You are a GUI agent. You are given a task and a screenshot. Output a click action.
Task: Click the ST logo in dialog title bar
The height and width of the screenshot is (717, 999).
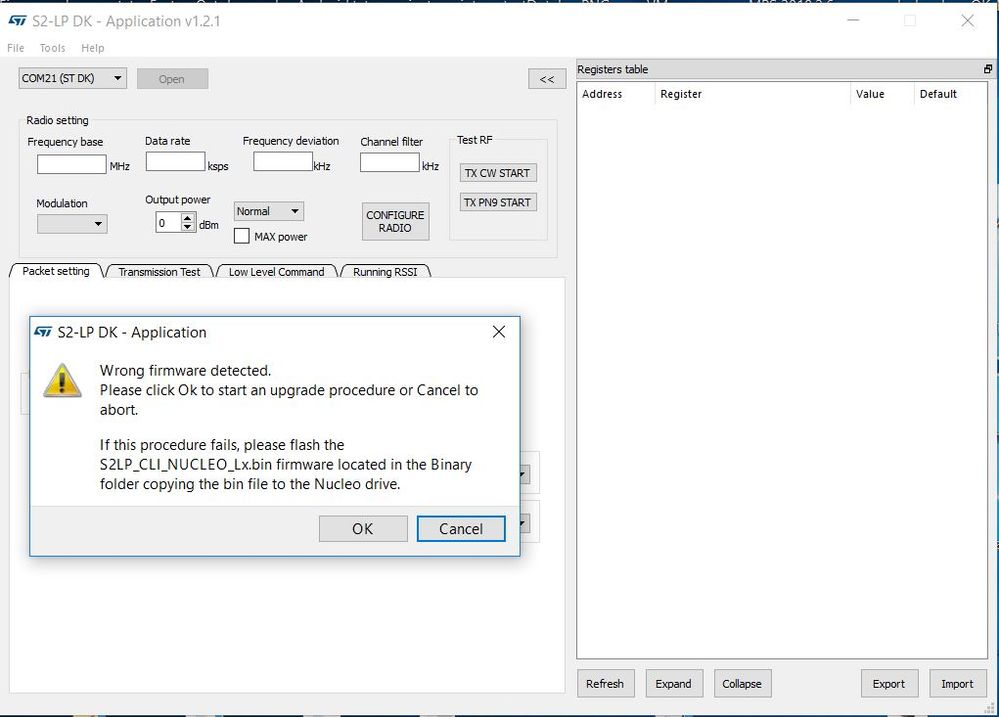tap(43, 332)
